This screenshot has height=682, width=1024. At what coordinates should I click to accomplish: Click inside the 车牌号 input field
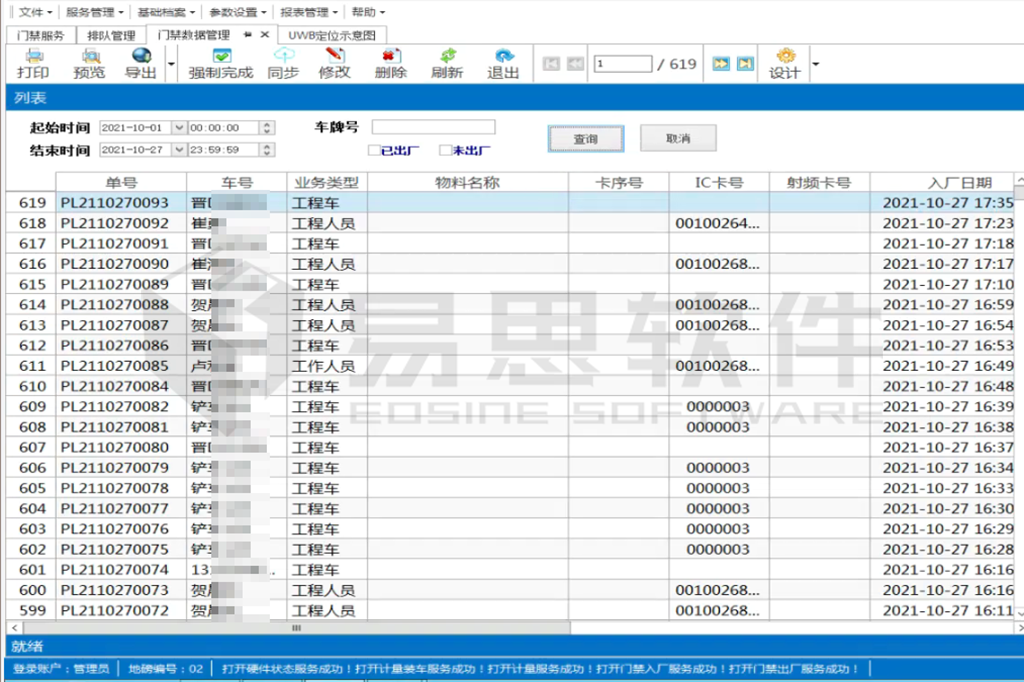pos(432,126)
